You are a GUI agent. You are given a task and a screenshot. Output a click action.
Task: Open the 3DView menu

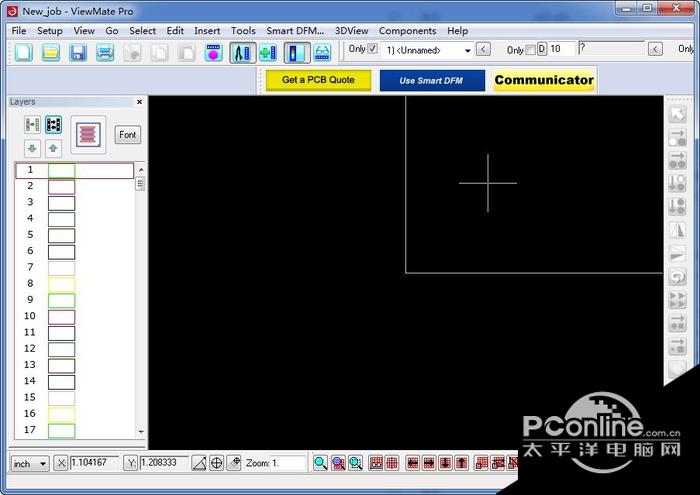(x=352, y=31)
